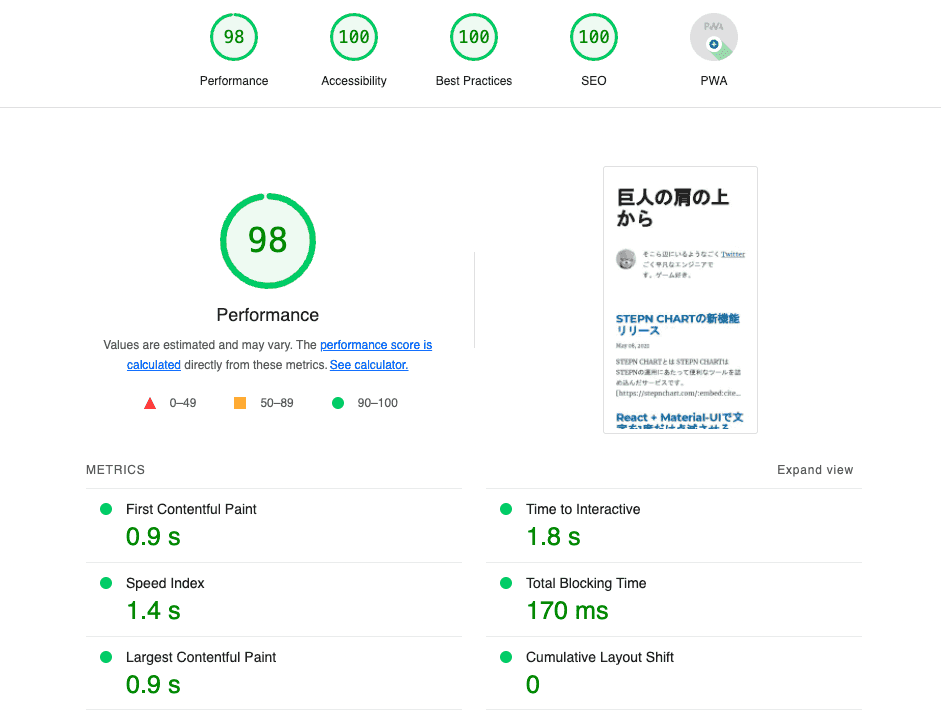Click the Accessibility score gauge

(354, 38)
